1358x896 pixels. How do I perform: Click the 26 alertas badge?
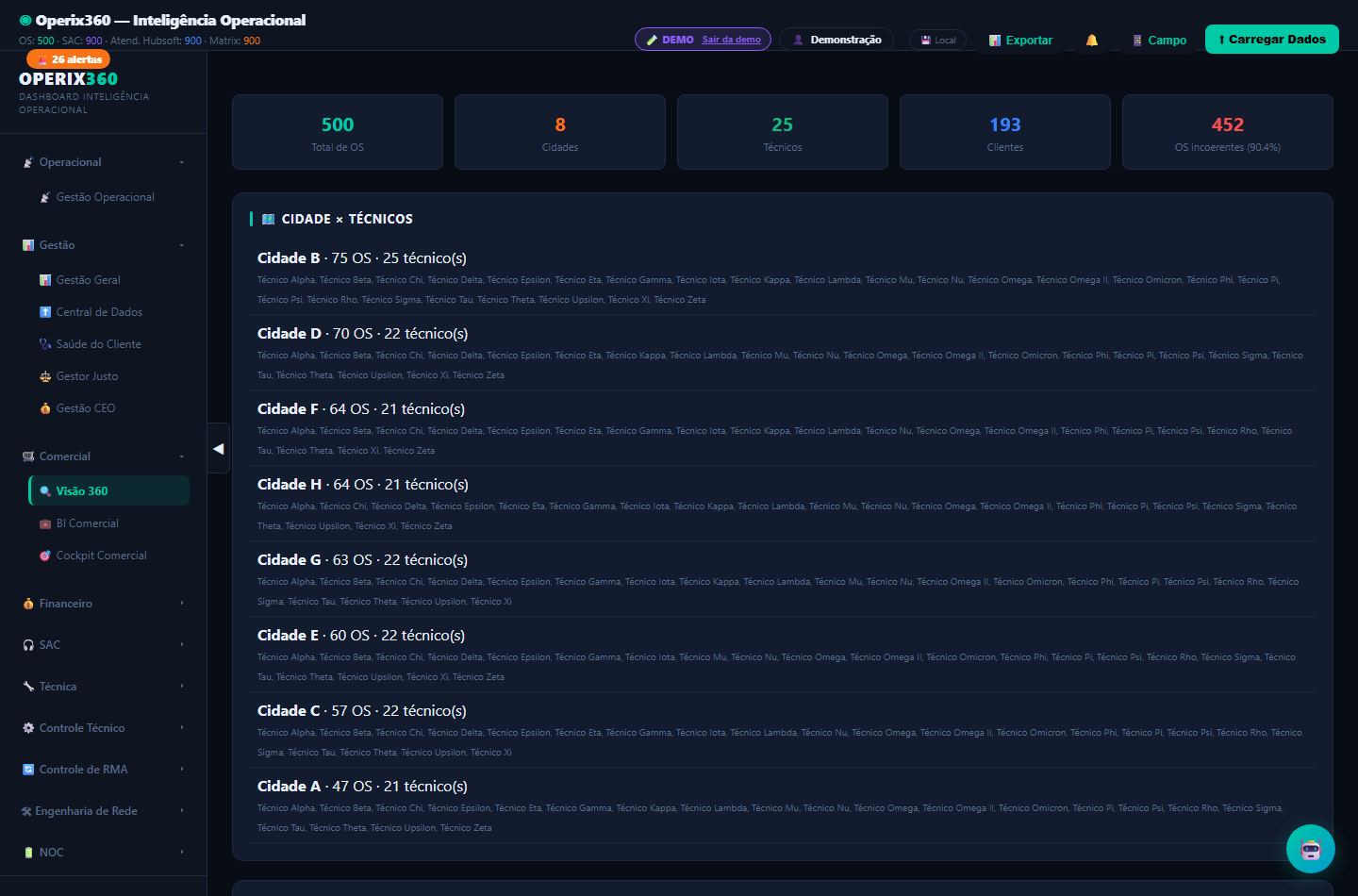point(69,59)
